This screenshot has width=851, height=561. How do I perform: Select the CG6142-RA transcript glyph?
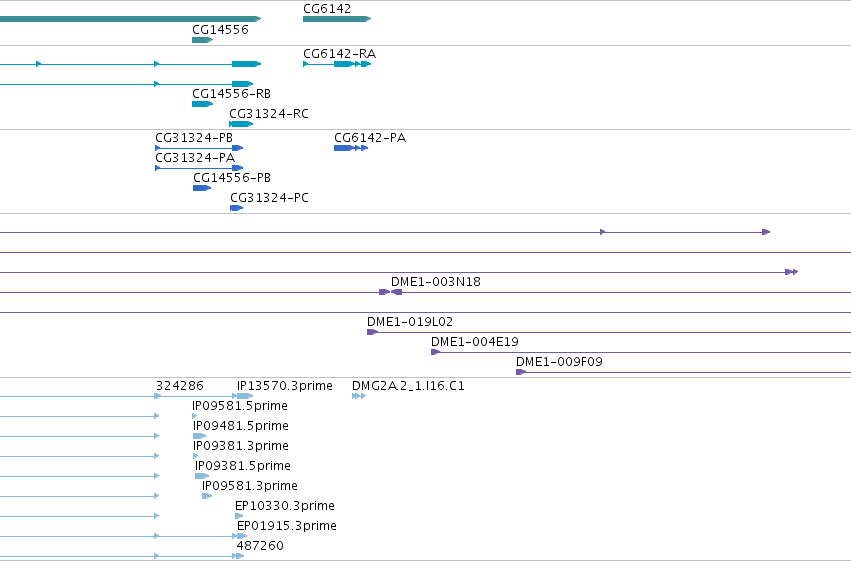pos(337,64)
